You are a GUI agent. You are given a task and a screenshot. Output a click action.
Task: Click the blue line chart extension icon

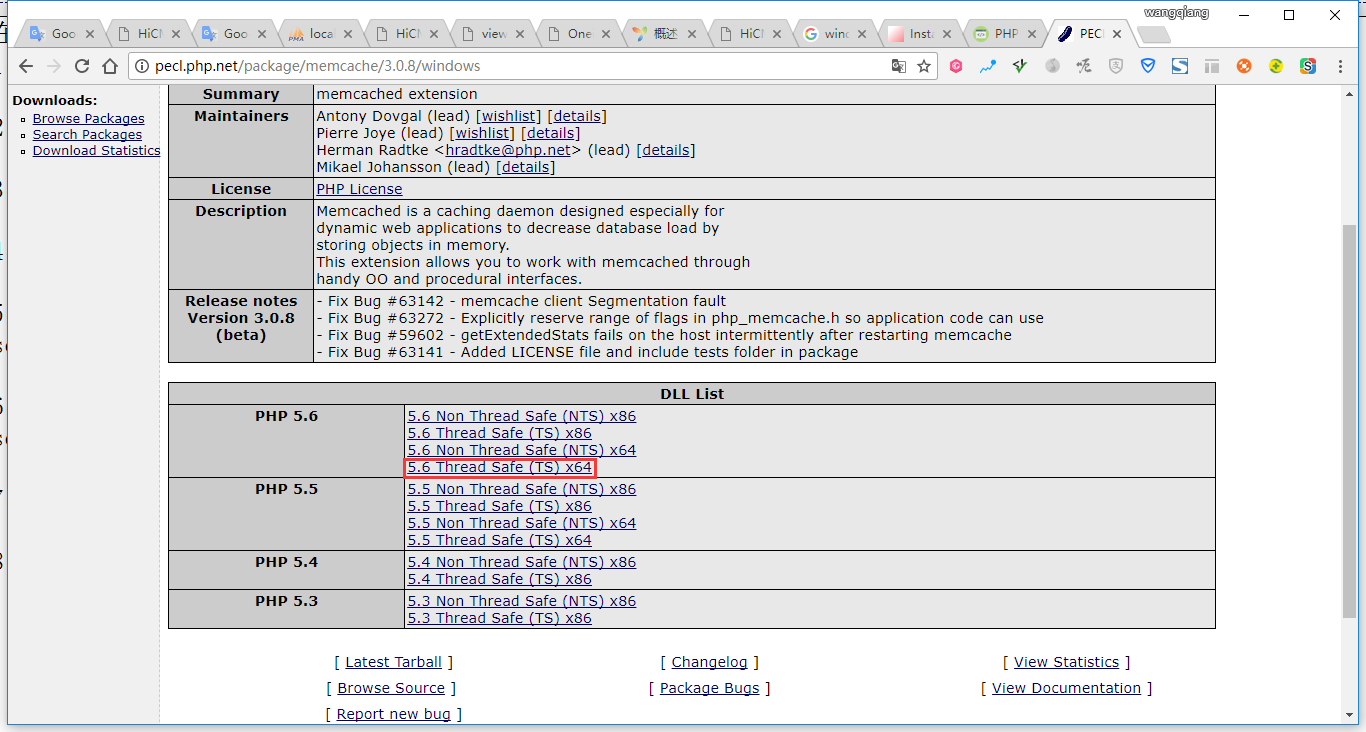[x=988, y=66]
